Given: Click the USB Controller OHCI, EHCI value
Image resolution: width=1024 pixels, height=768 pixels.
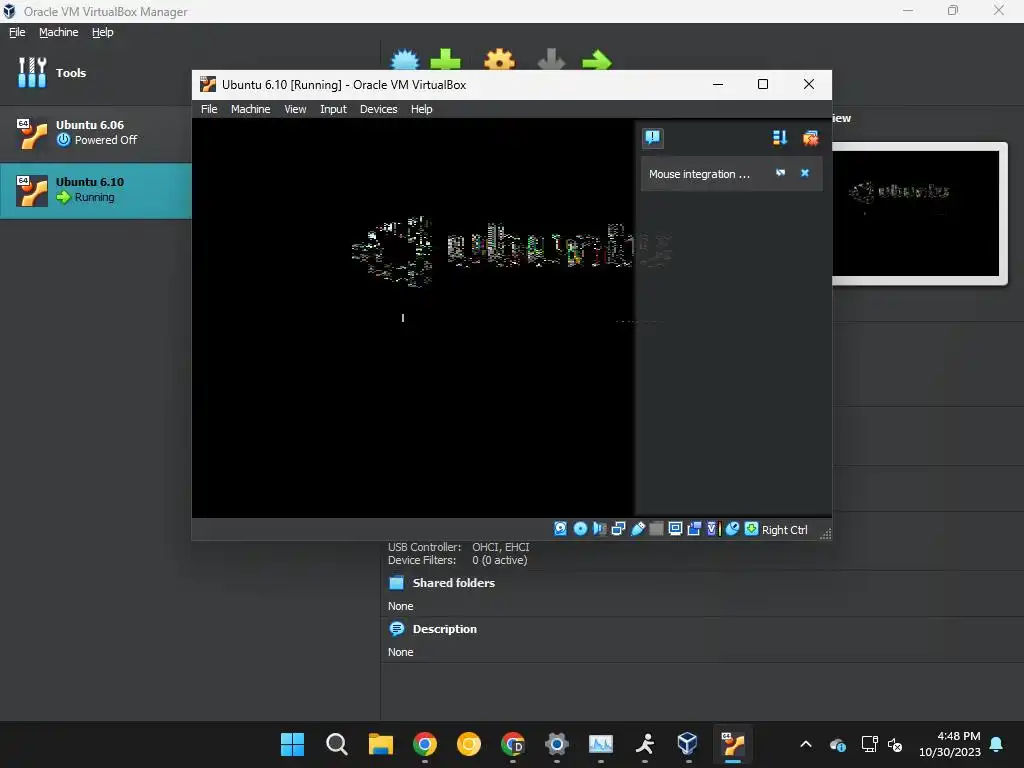Looking at the screenshot, I should coord(500,547).
